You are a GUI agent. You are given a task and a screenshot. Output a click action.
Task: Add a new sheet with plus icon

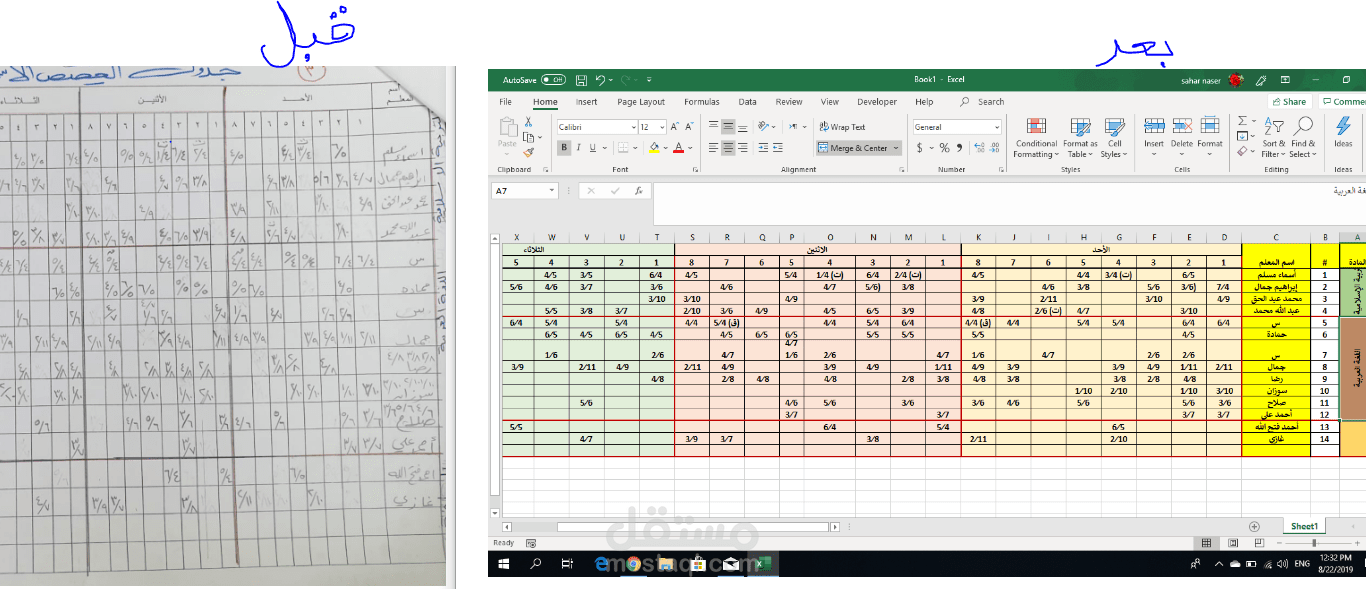(1255, 526)
